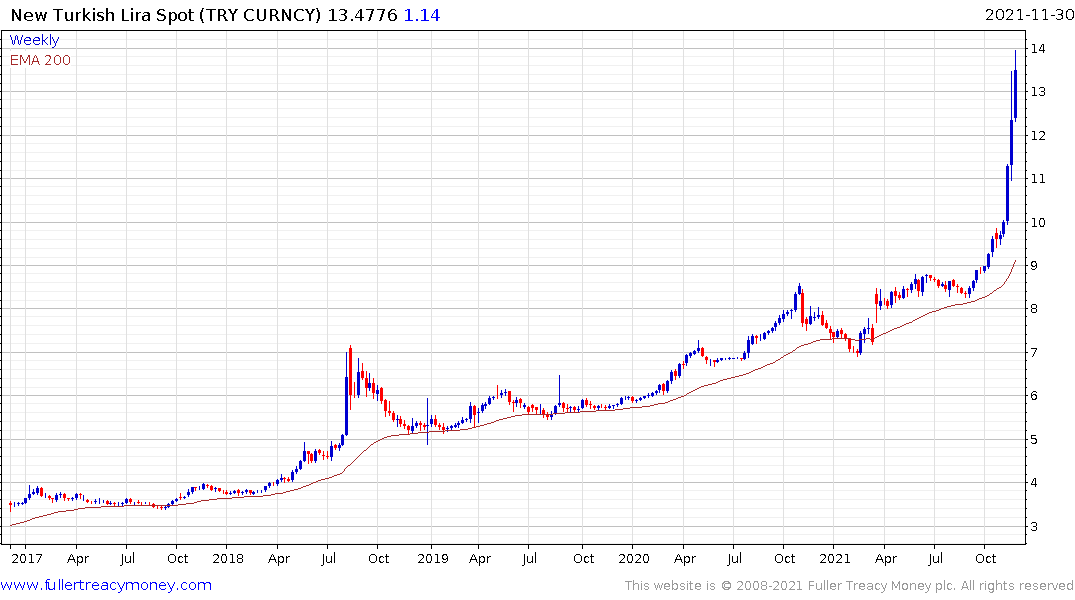Click the y-axis label 5
The height and width of the screenshot is (600, 1075).
pyautogui.click(x=1033, y=440)
